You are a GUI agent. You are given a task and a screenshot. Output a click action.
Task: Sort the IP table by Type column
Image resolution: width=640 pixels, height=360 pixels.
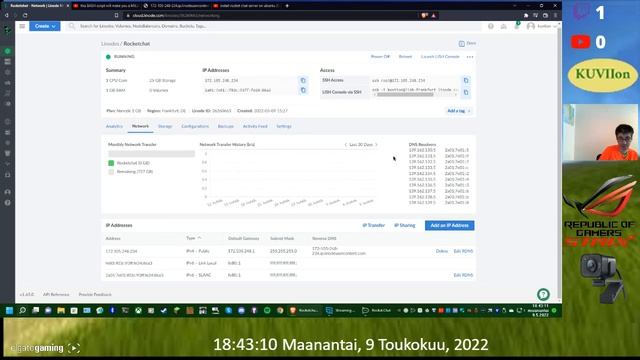tap(193, 238)
